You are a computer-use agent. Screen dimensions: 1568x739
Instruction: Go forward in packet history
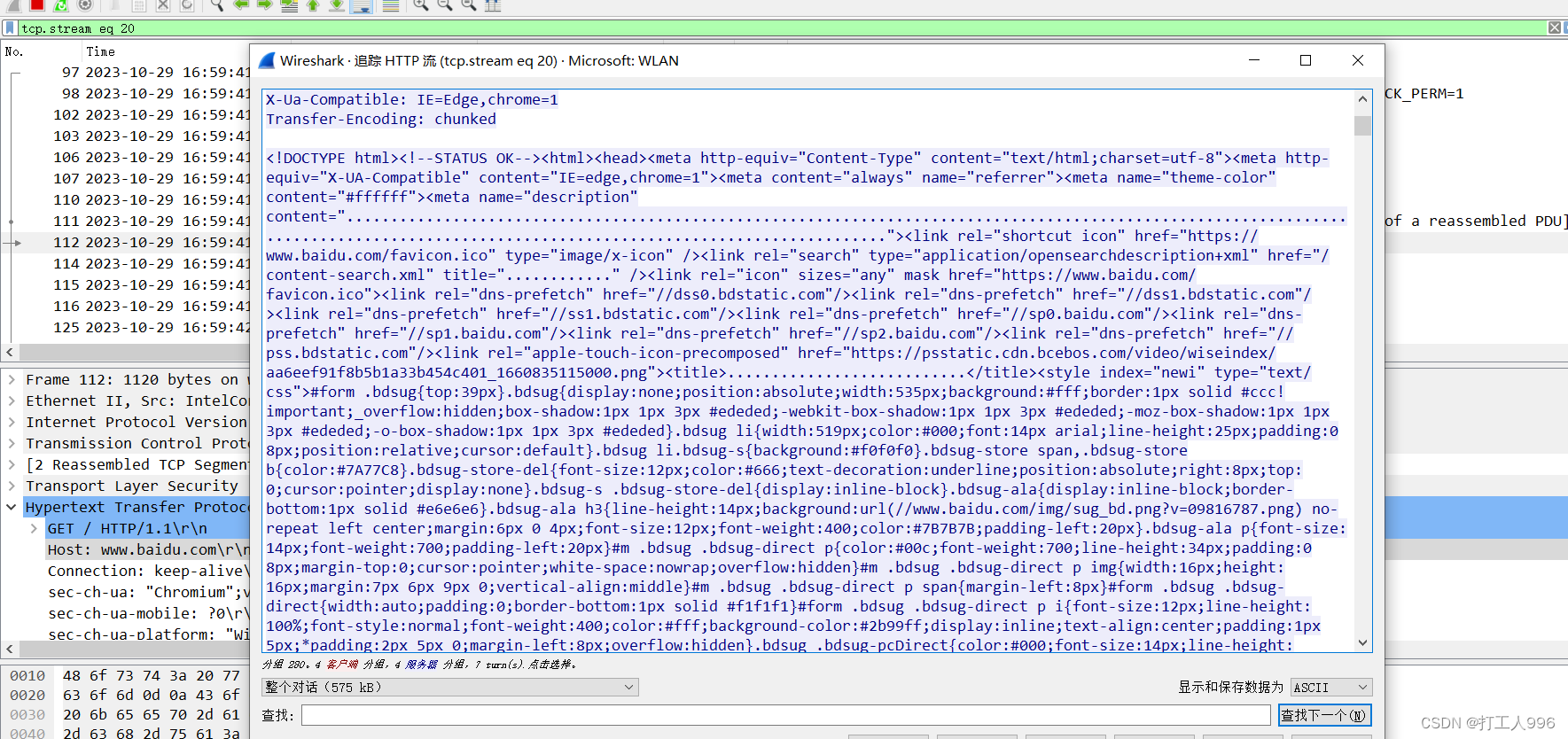point(265,5)
